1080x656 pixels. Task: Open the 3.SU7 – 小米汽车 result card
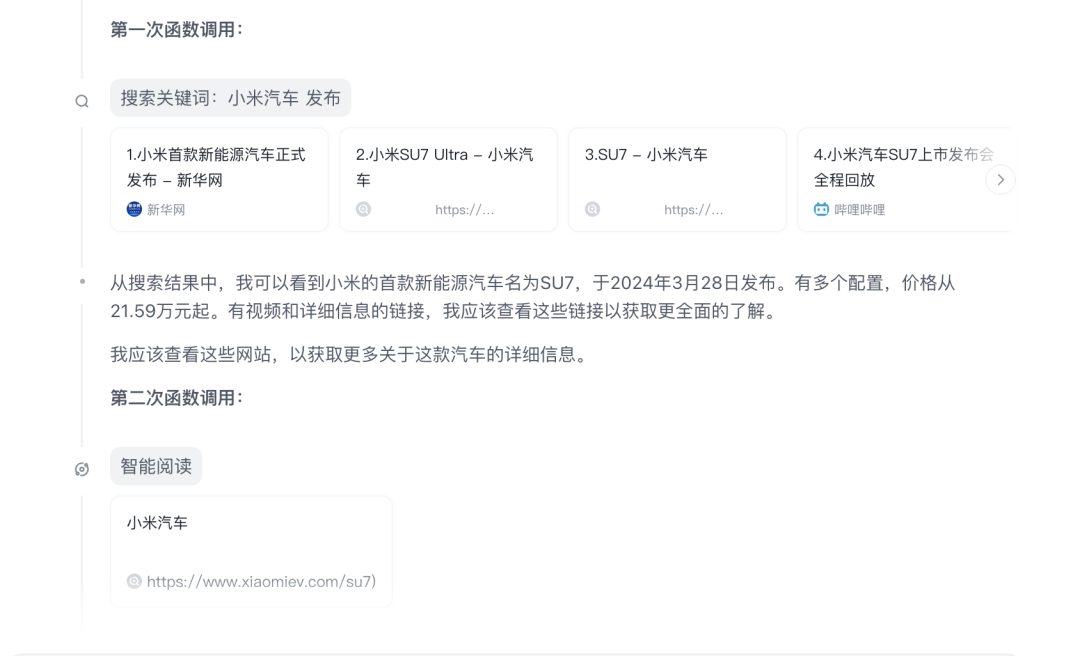pos(677,180)
